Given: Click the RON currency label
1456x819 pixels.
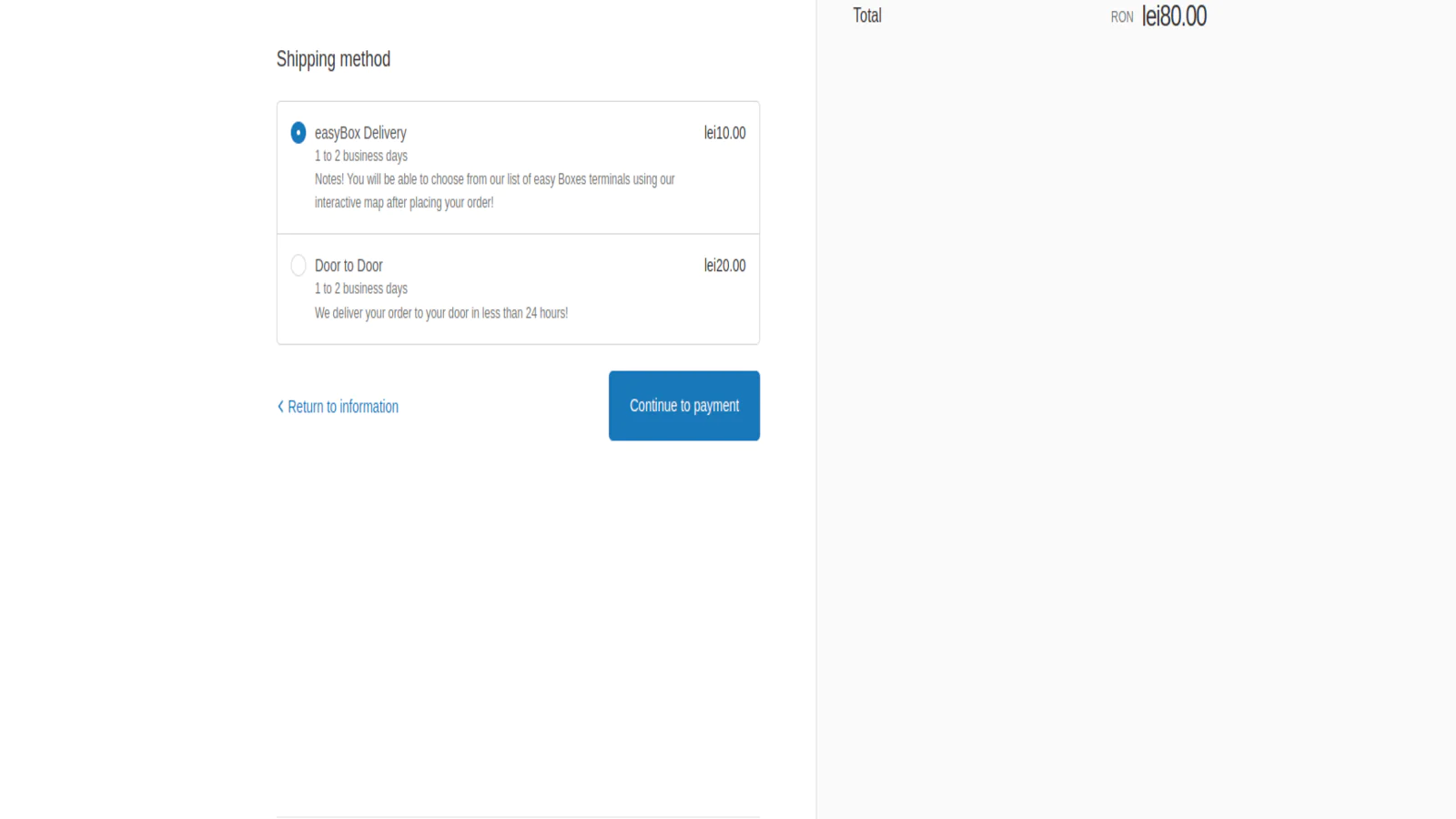Looking at the screenshot, I should [1121, 17].
